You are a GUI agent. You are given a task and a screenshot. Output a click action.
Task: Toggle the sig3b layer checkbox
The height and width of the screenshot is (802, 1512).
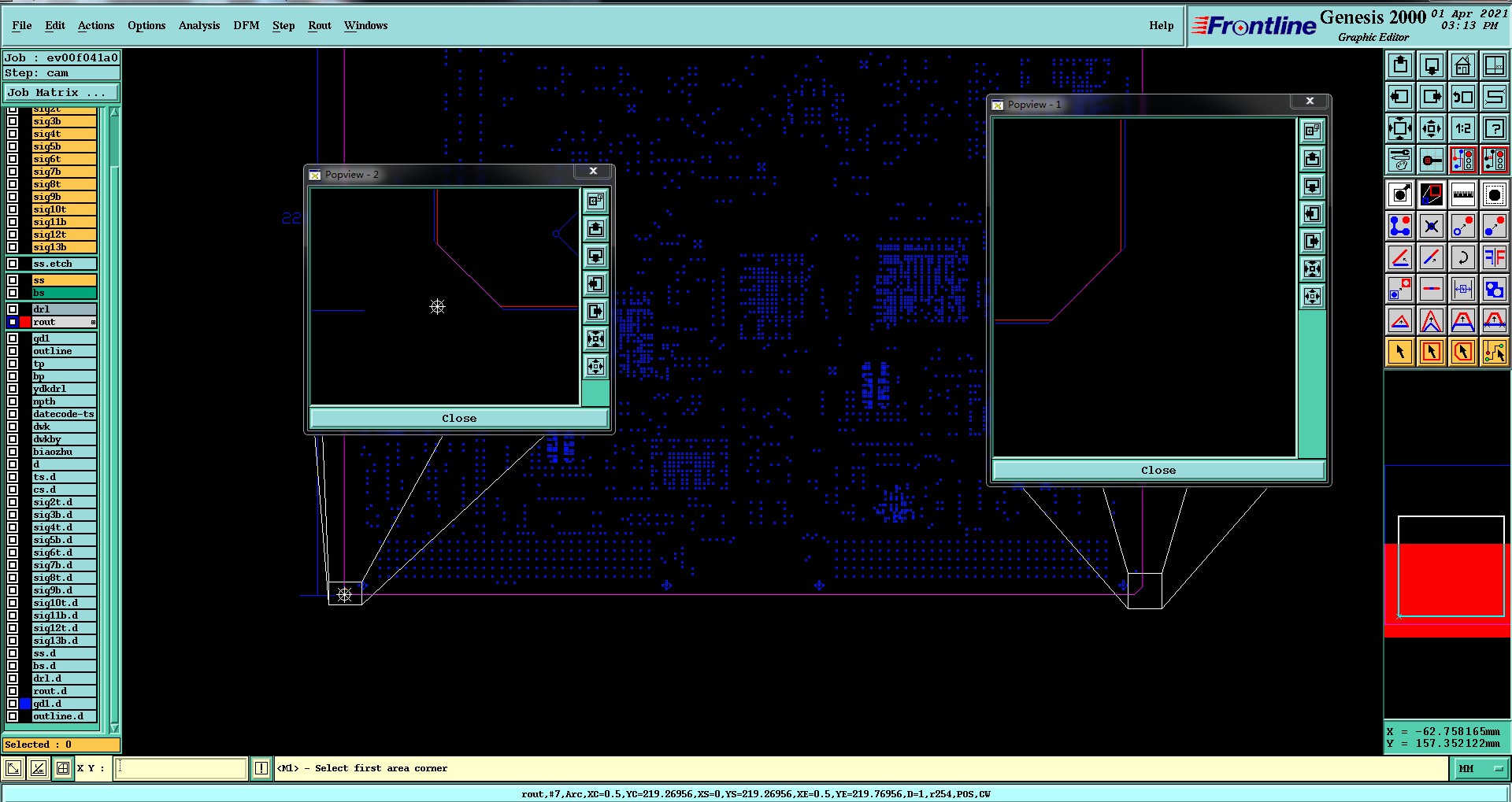(13, 121)
